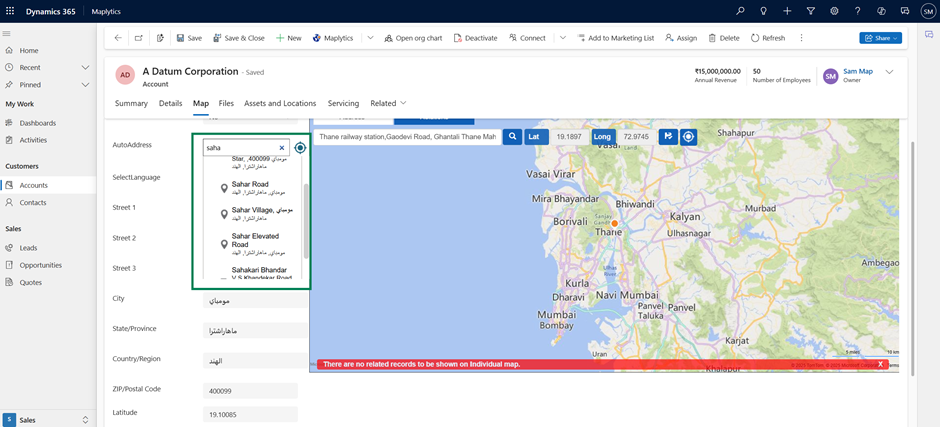Go back using the back arrow
940x427 pixels.
[118, 38]
